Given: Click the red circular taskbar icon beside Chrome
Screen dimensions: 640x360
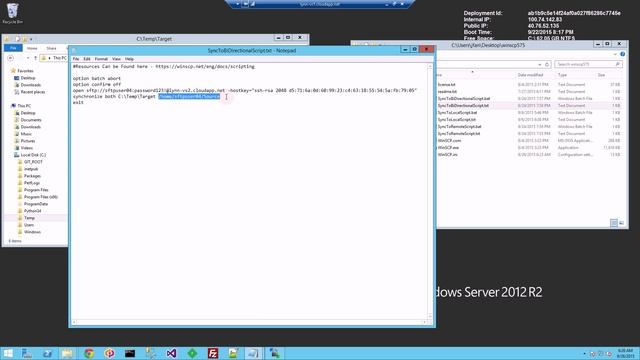Looking at the screenshot, I should pyautogui.click(x=109, y=353).
